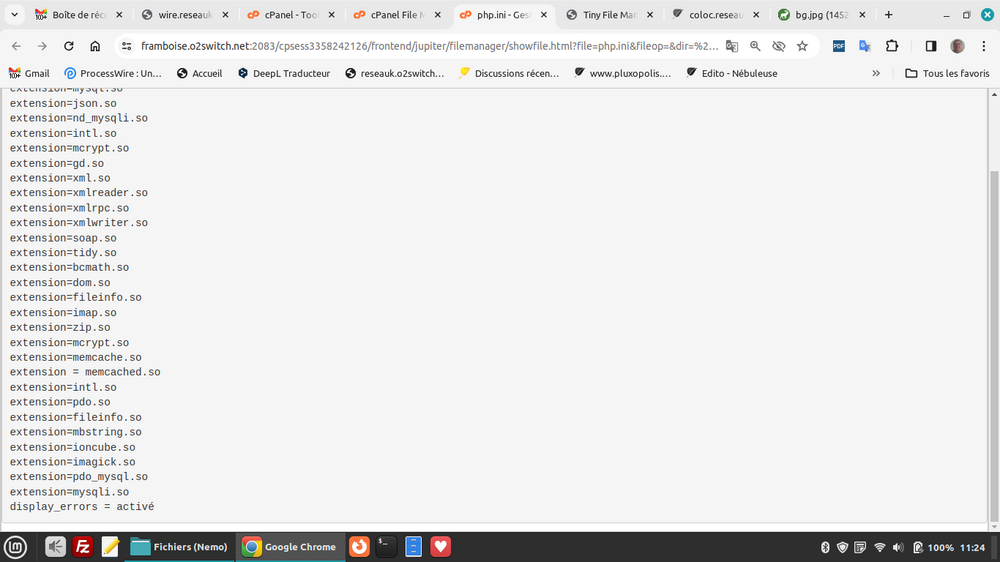
Task: Launch FileZilla from the taskbar
Action: [x=82, y=547]
